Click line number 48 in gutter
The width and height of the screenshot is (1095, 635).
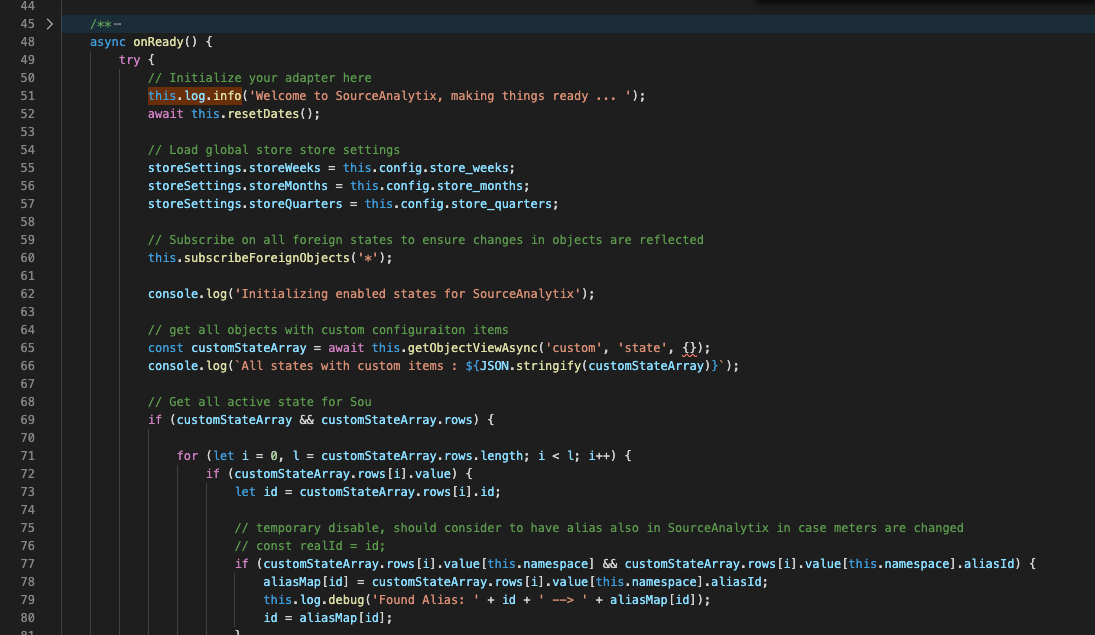click(27, 42)
